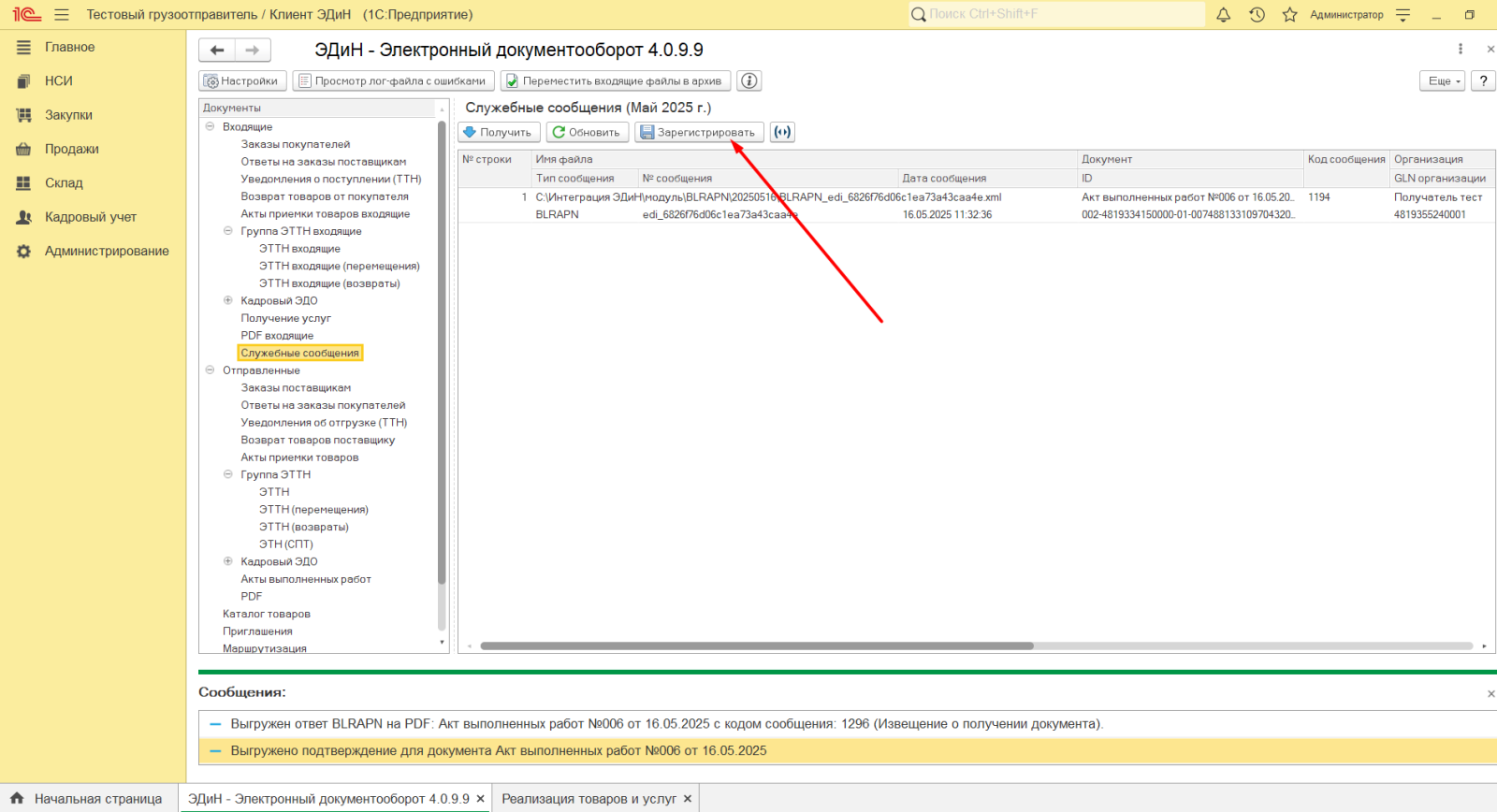The width and height of the screenshot is (1497, 812).
Task: Go forward with the right arrow
Action: tap(253, 50)
